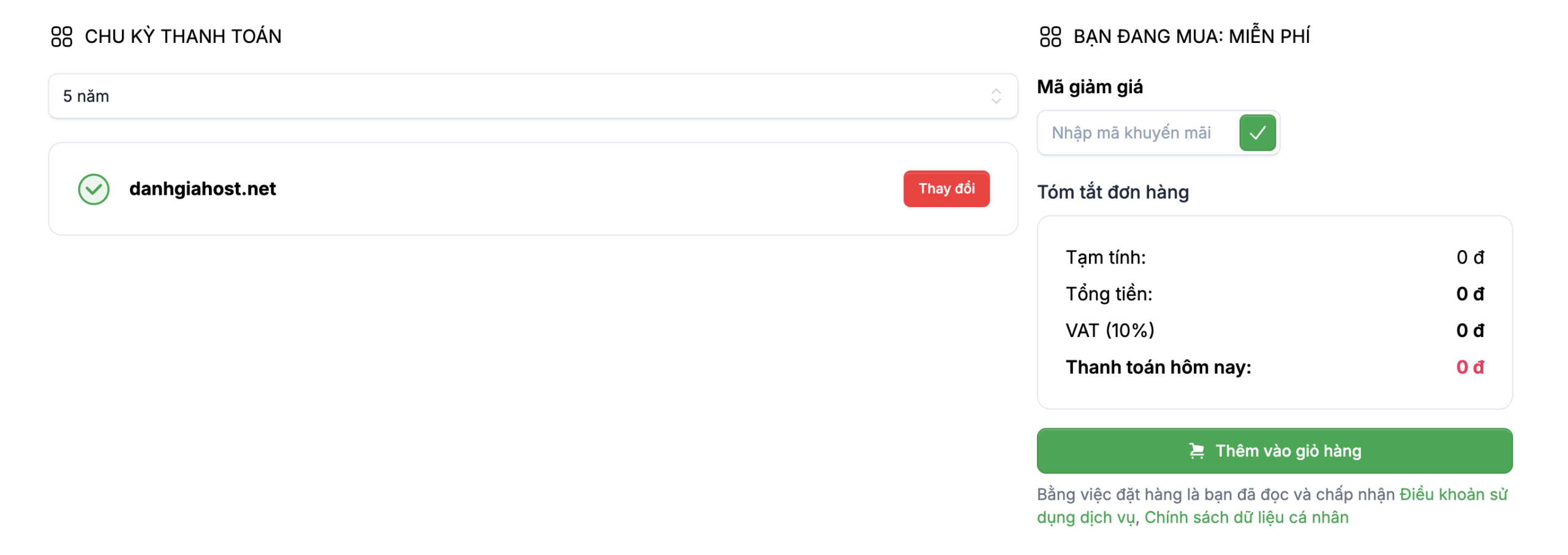Screen dimensions: 1568x555
Task: Click the grid icon beside BẠN ĐANG MUA
Action: coord(1052,36)
